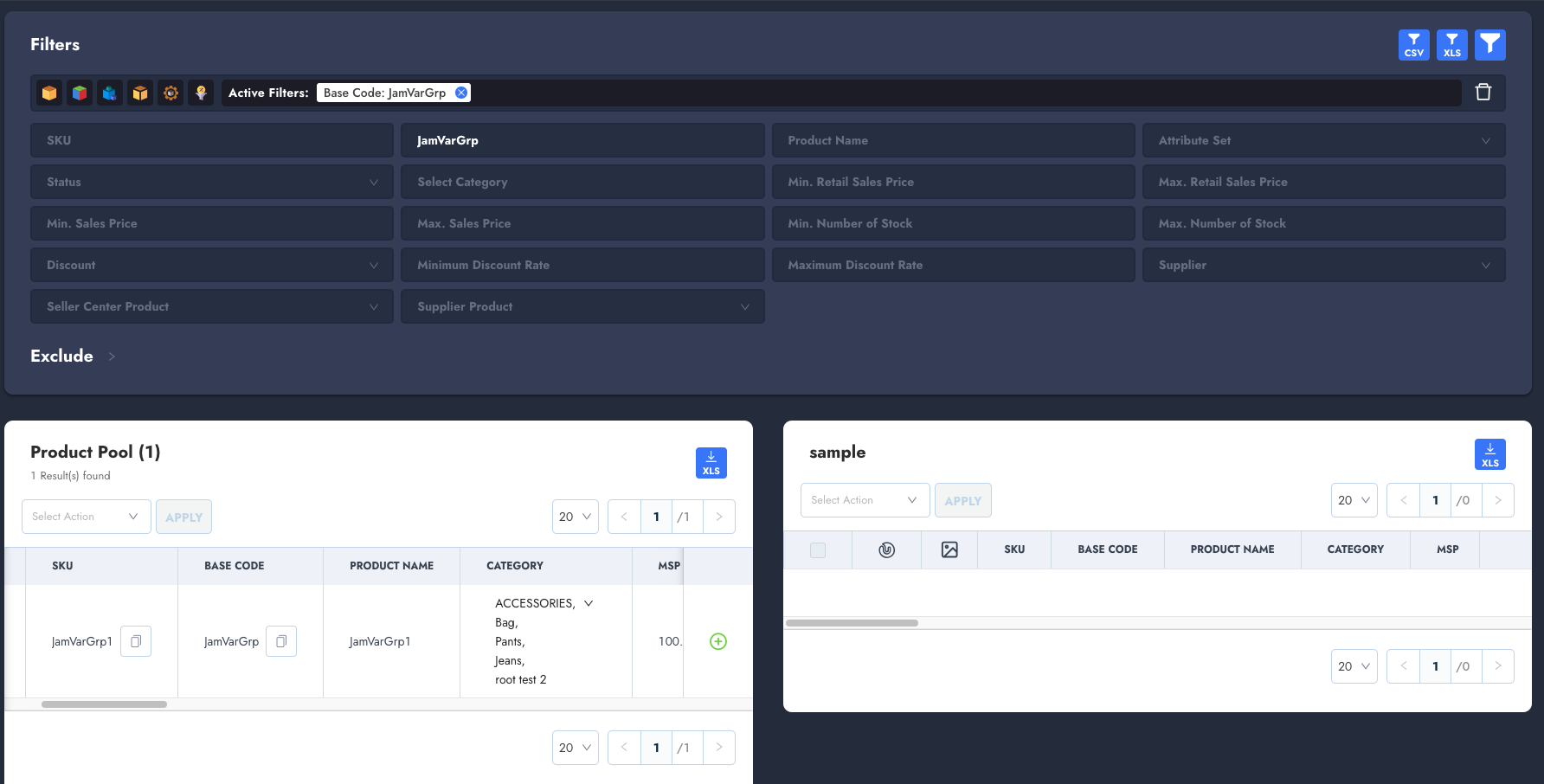Add JamVarGrp1 with the green plus icon
Screen dimensions: 1544x784
tap(717, 641)
